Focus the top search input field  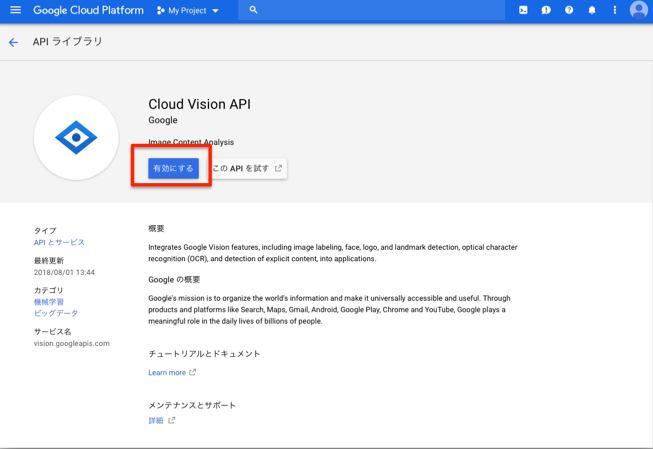(x=371, y=10)
